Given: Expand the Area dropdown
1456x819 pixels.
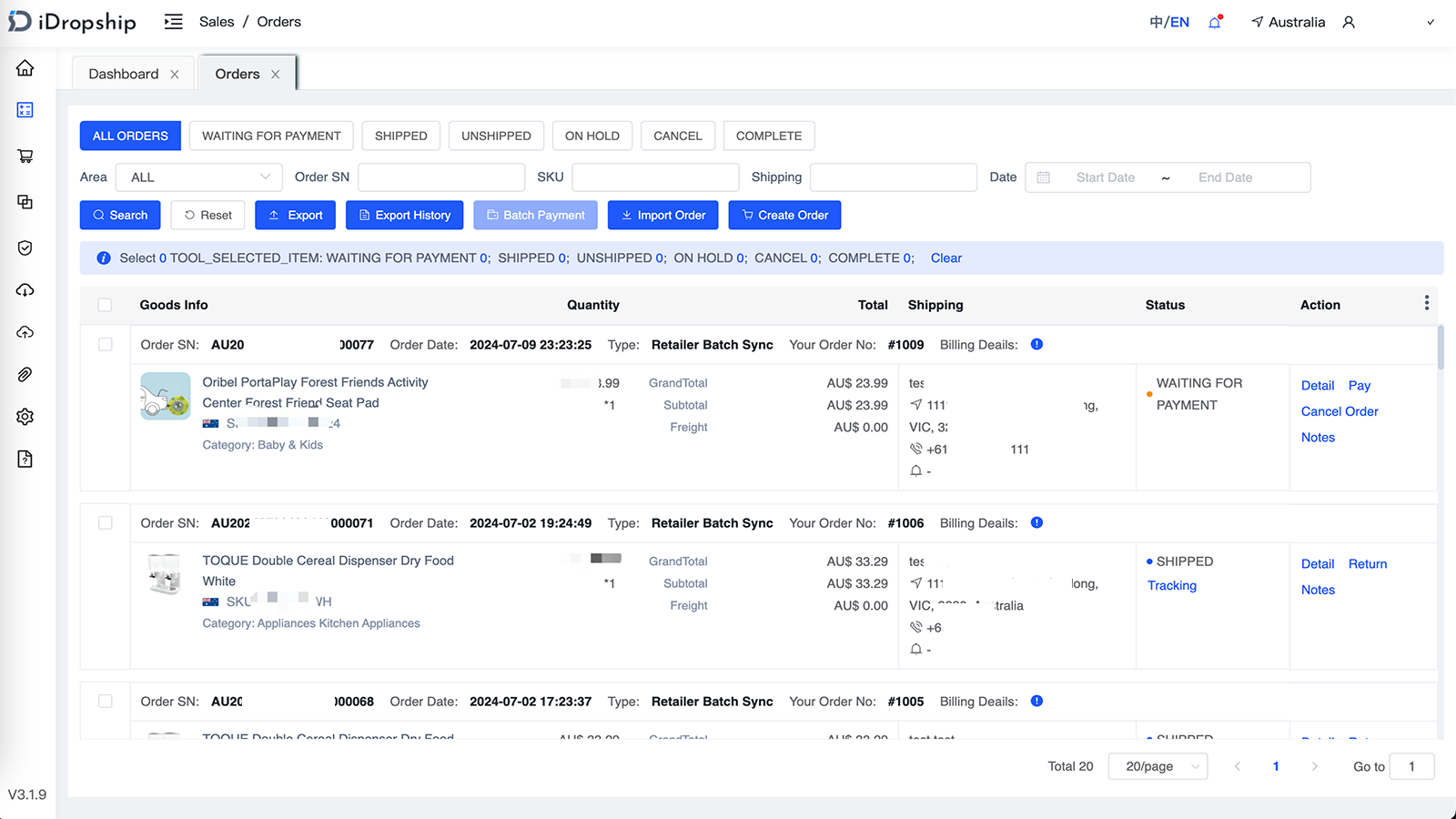Looking at the screenshot, I should (x=199, y=177).
